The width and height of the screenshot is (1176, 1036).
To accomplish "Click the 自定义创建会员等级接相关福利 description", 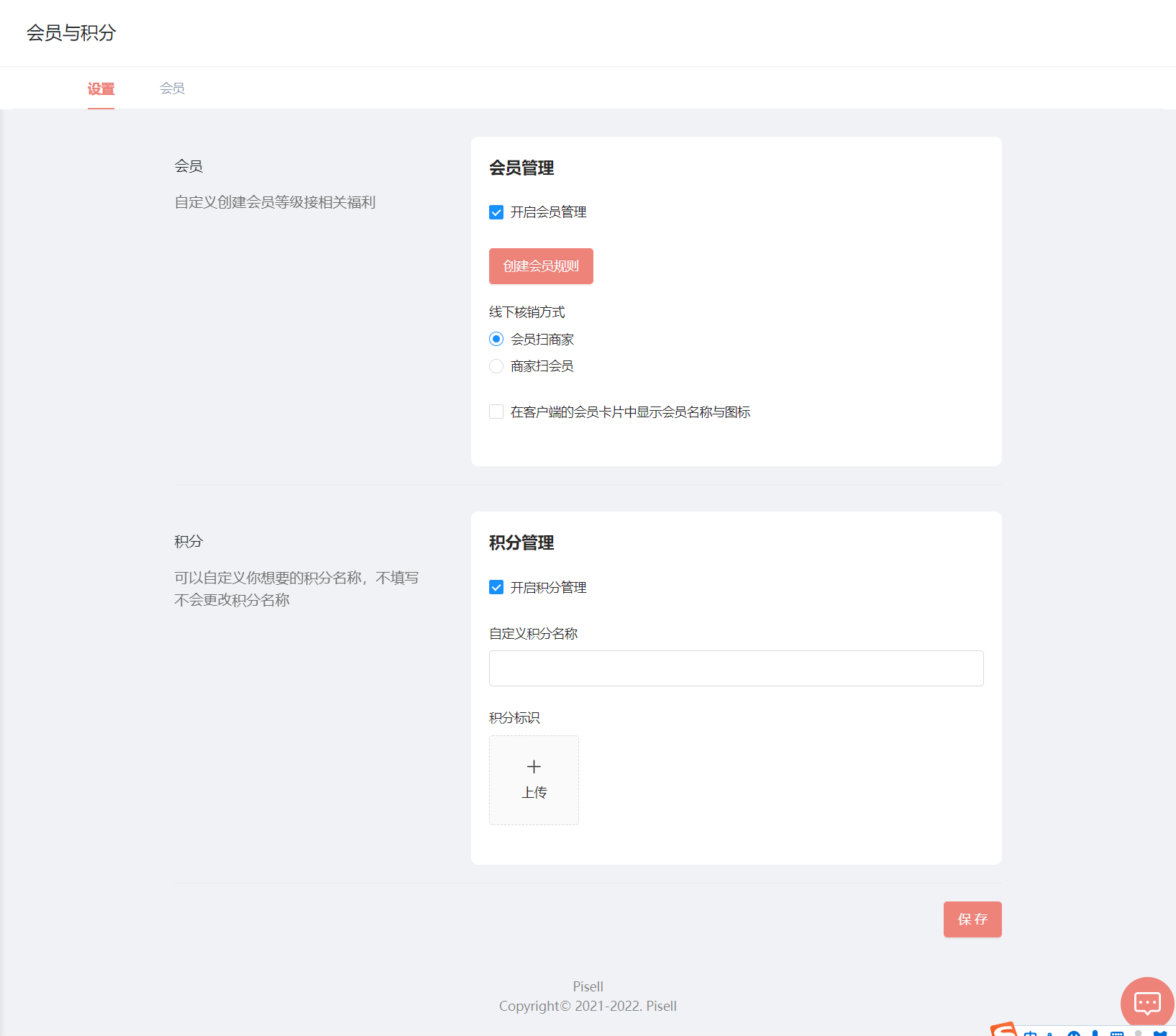I will coord(275,202).
